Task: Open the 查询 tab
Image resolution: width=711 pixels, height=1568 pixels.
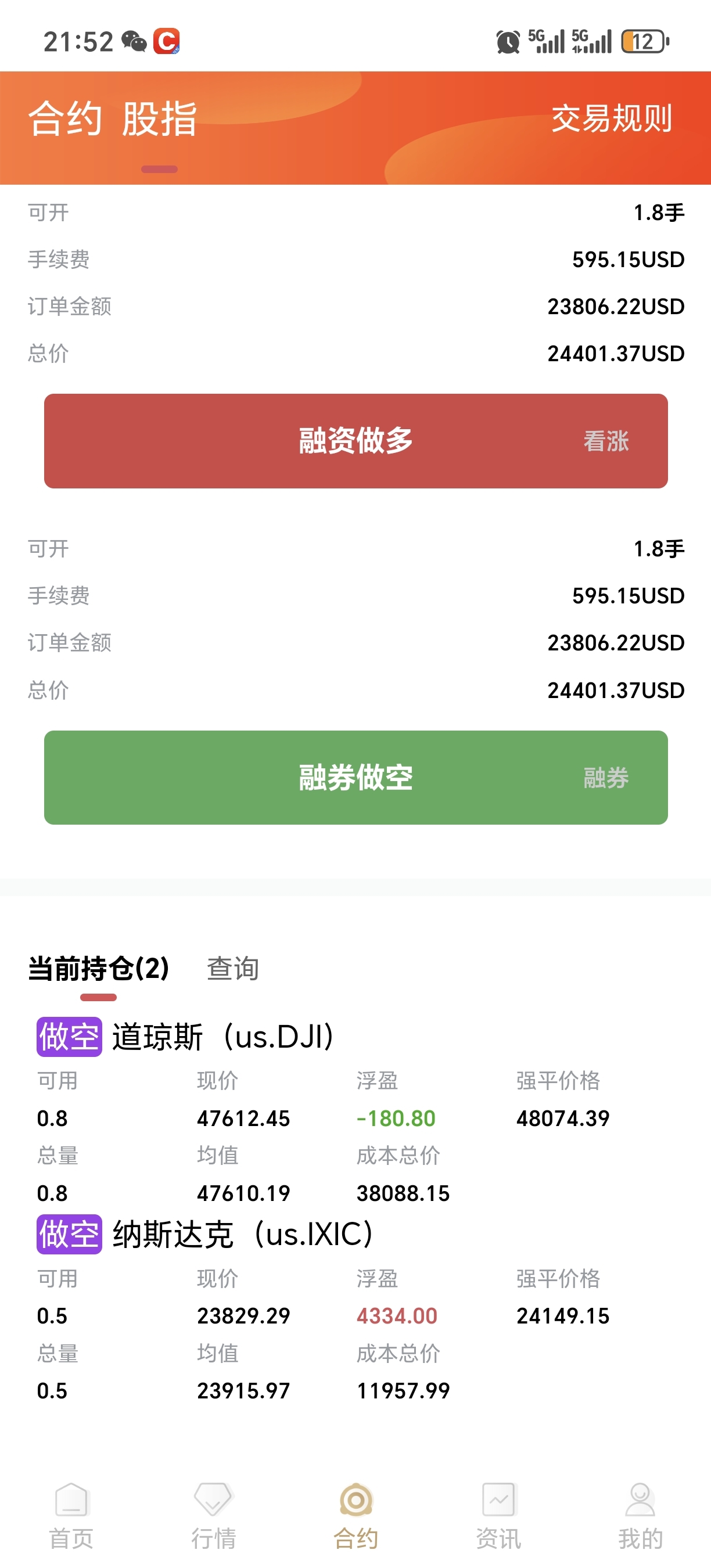Action: point(232,968)
